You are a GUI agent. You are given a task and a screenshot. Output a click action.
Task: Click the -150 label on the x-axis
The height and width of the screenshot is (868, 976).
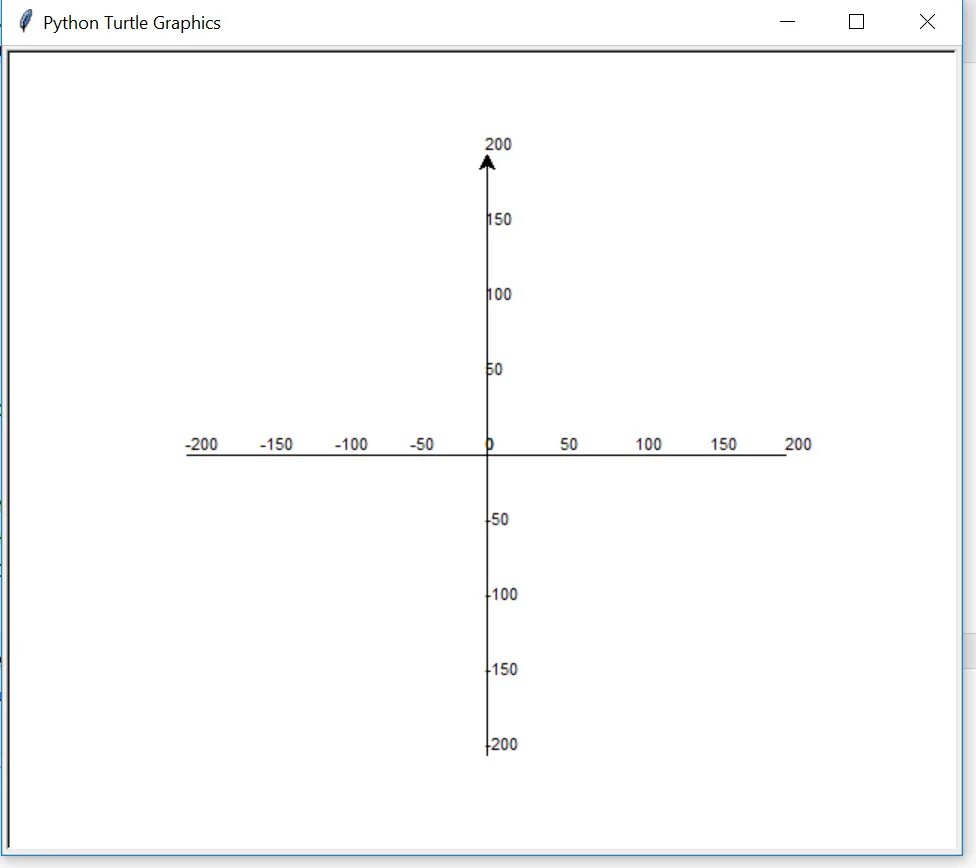[x=276, y=445]
